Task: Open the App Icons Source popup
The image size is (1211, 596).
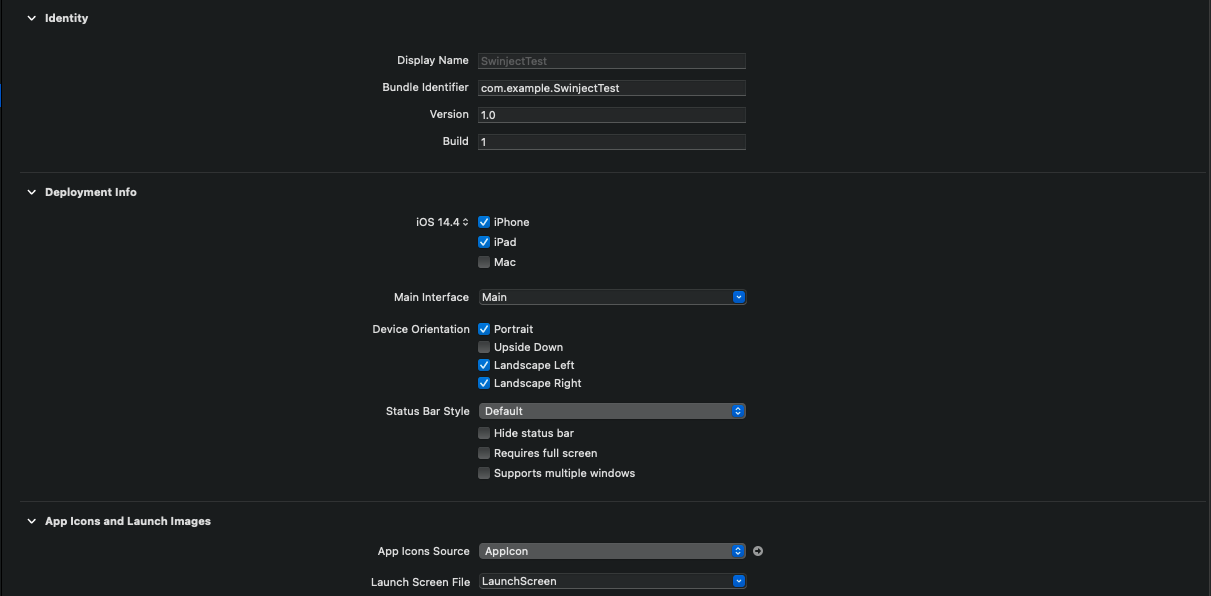Action: point(612,551)
